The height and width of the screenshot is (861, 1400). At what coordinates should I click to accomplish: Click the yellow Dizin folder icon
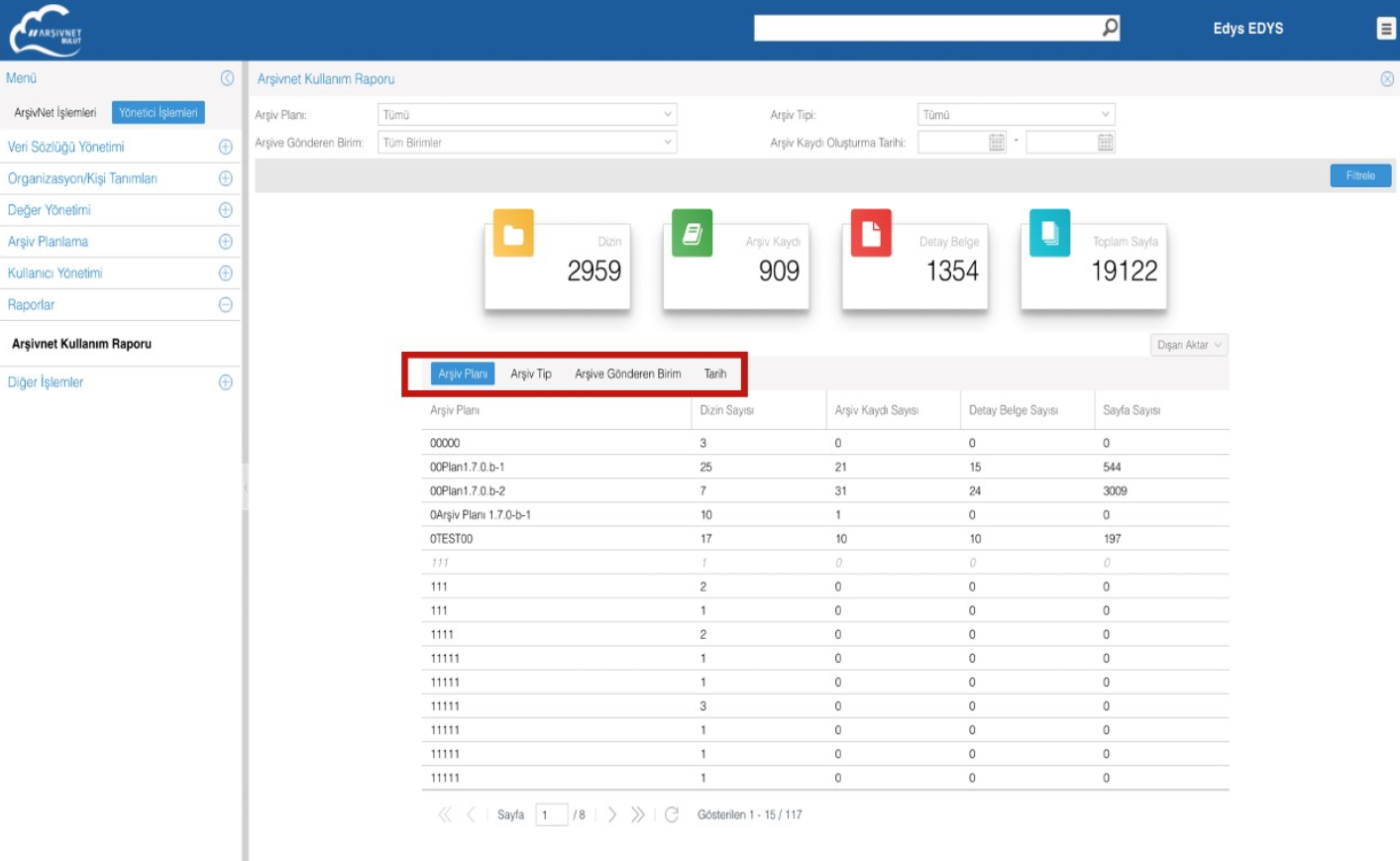513,234
